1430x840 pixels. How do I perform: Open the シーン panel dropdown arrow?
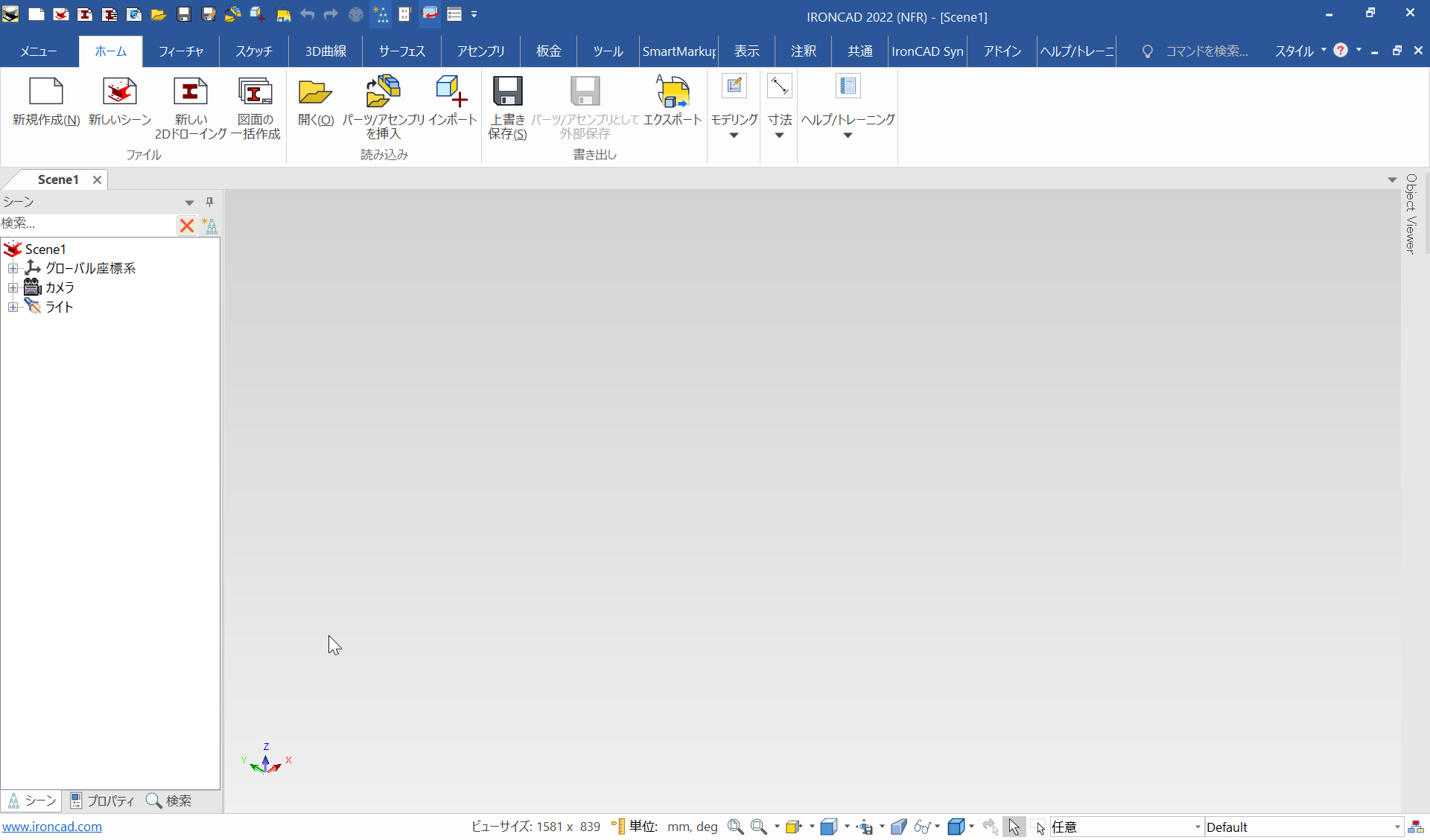189,203
